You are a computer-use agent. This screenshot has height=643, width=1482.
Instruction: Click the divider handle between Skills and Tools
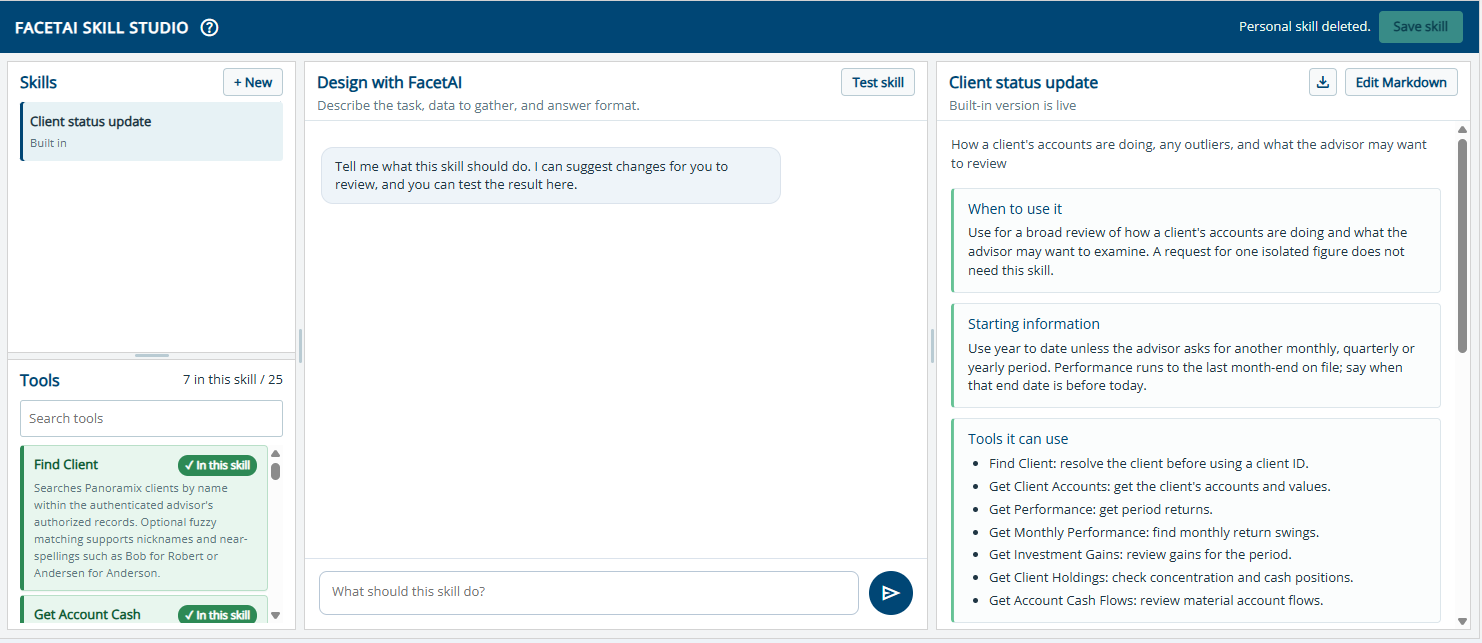point(152,355)
